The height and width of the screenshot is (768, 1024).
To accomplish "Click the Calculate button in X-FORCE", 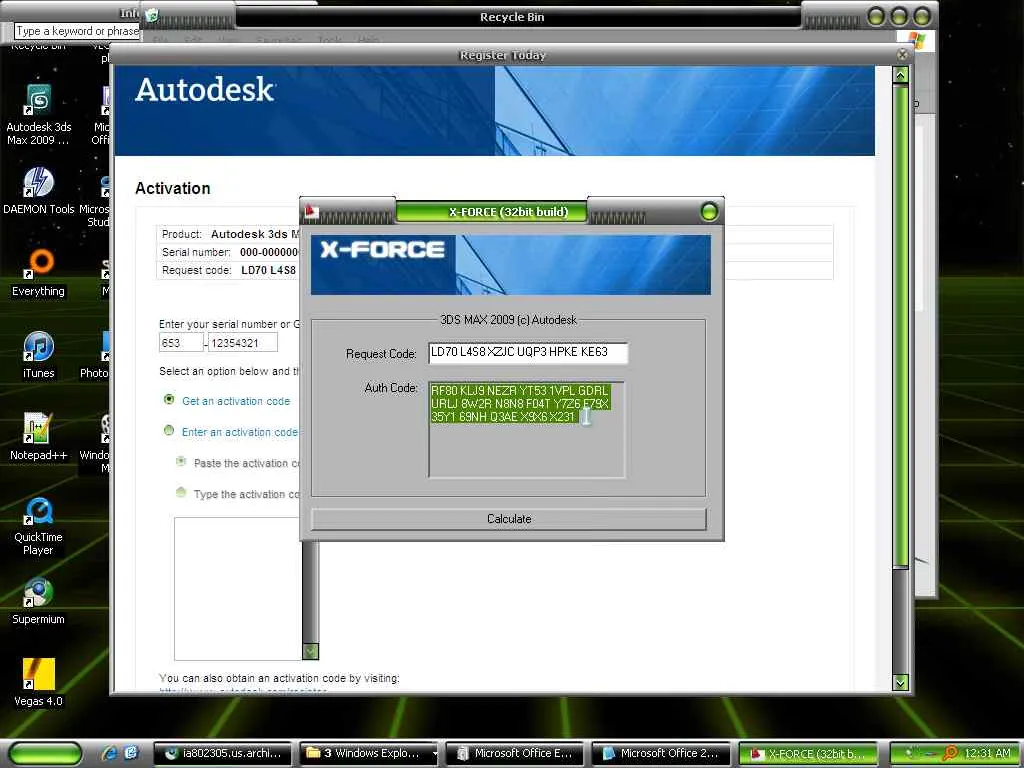I will pyautogui.click(x=509, y=519).
